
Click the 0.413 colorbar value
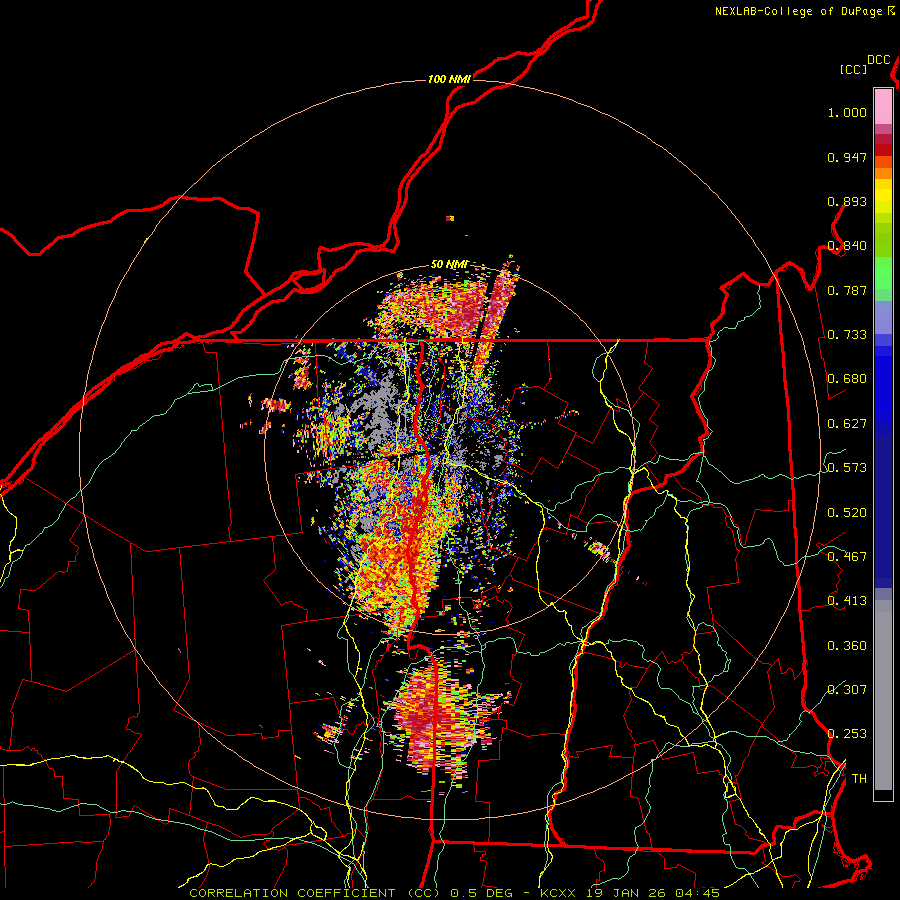click(x=847, y=601)
